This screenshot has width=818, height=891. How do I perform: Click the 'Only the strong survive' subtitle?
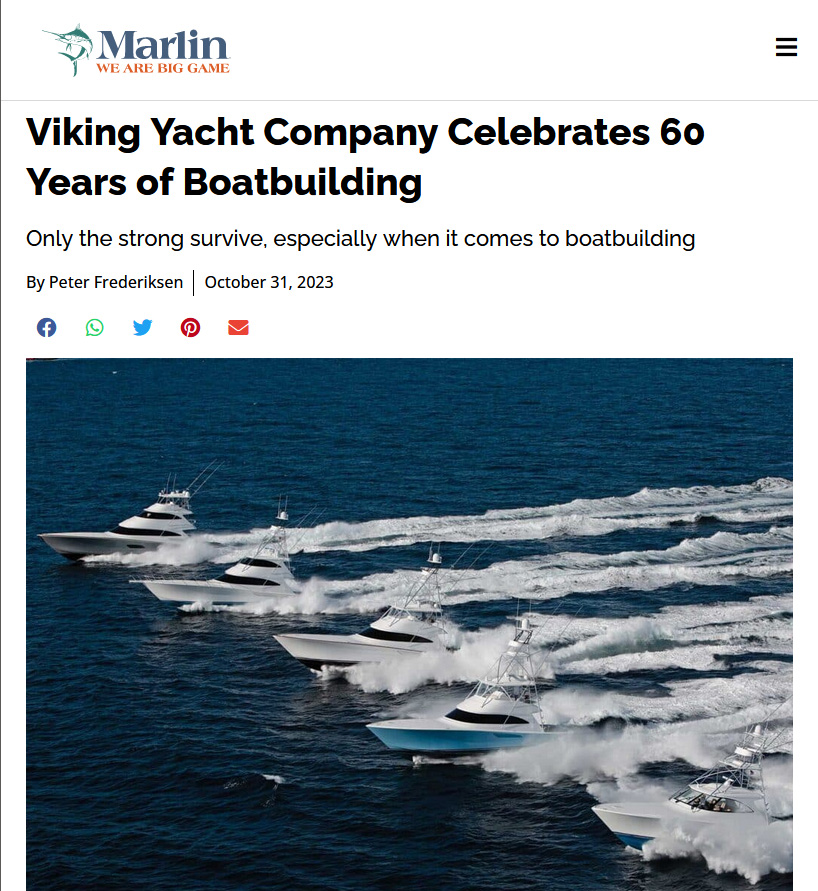pos(360,239)
